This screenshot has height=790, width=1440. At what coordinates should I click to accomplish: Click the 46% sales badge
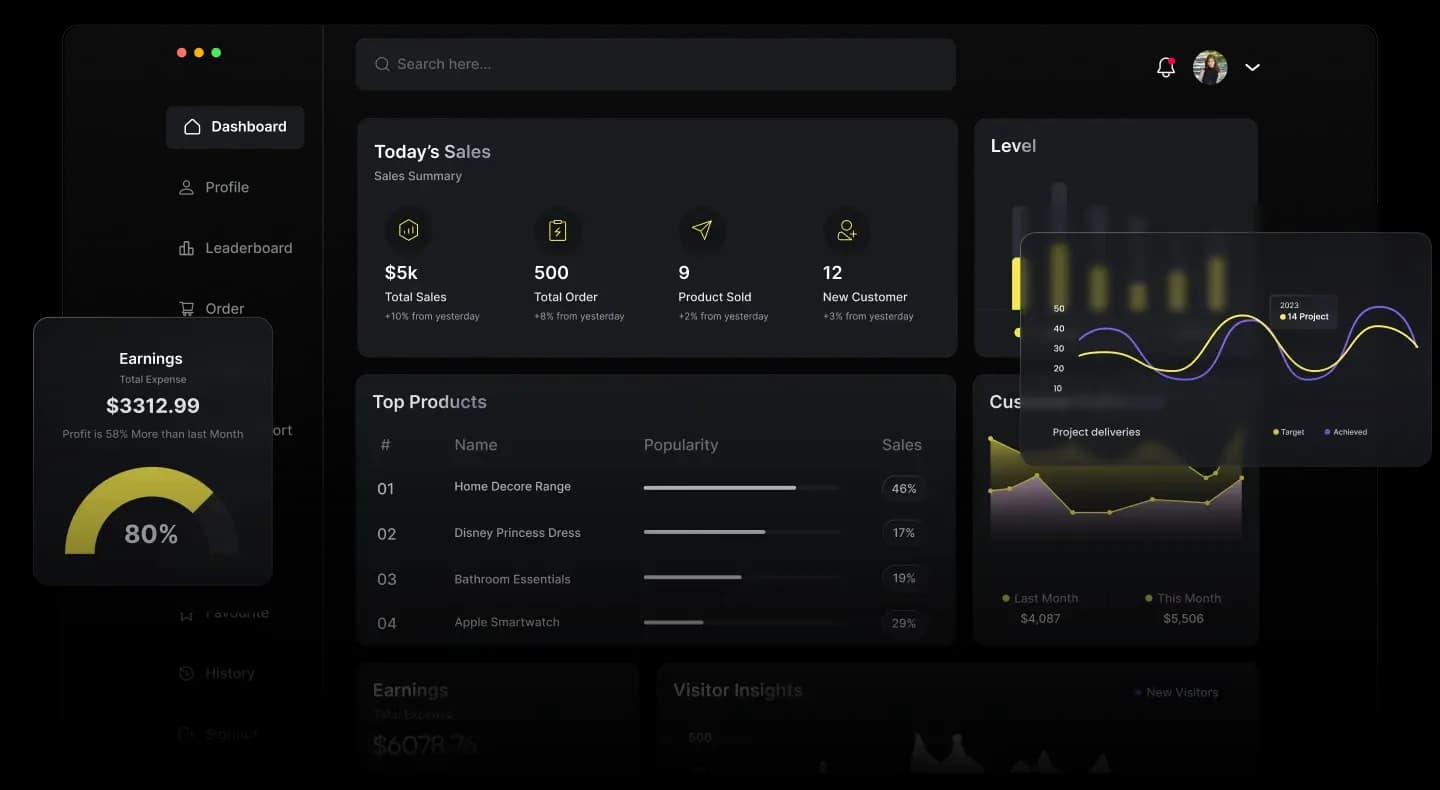click(x=904, y=489)
